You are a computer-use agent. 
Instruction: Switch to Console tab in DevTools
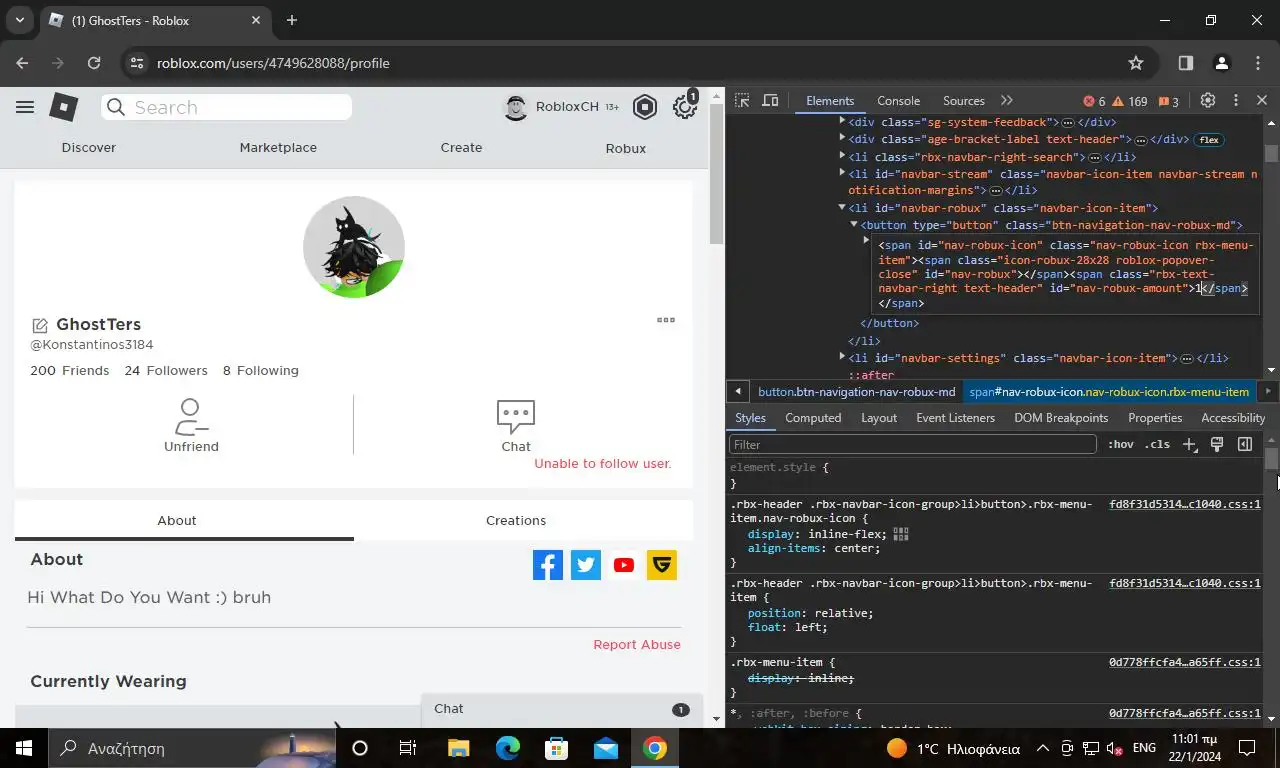[898, 101]
